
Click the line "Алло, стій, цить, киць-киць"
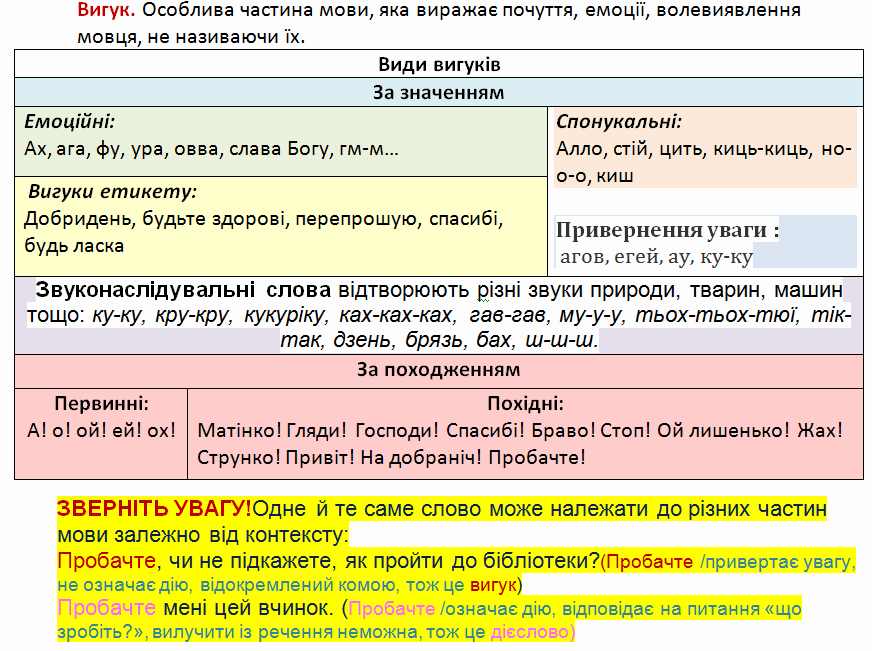point(683,149)
